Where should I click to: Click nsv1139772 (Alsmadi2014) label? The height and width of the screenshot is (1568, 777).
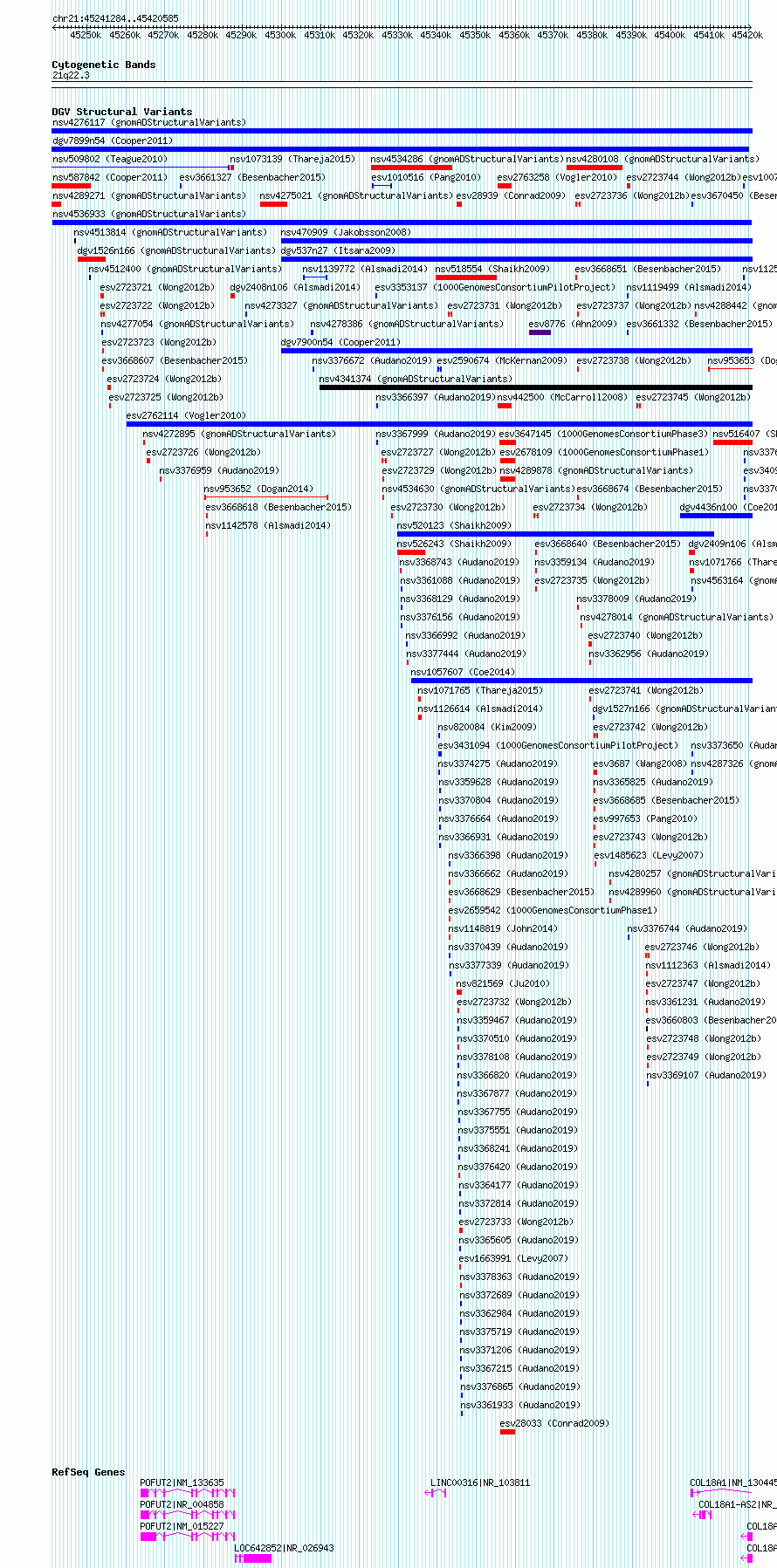pos(365,269)
